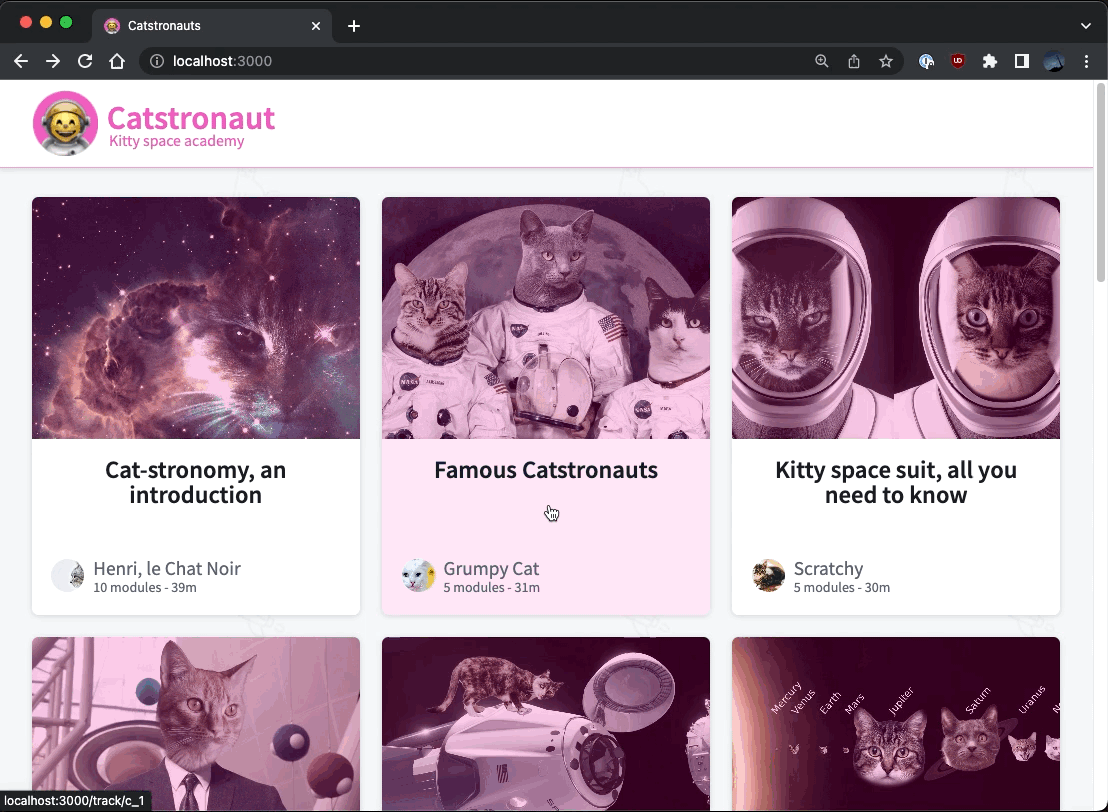This screenshot has height=812, width=1108.
Task: Bookmark this page with star icon
Action: 885,61
